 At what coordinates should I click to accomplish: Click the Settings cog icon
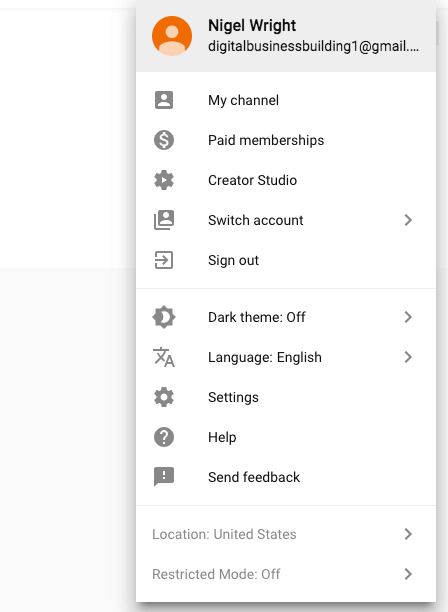point(164,397)
